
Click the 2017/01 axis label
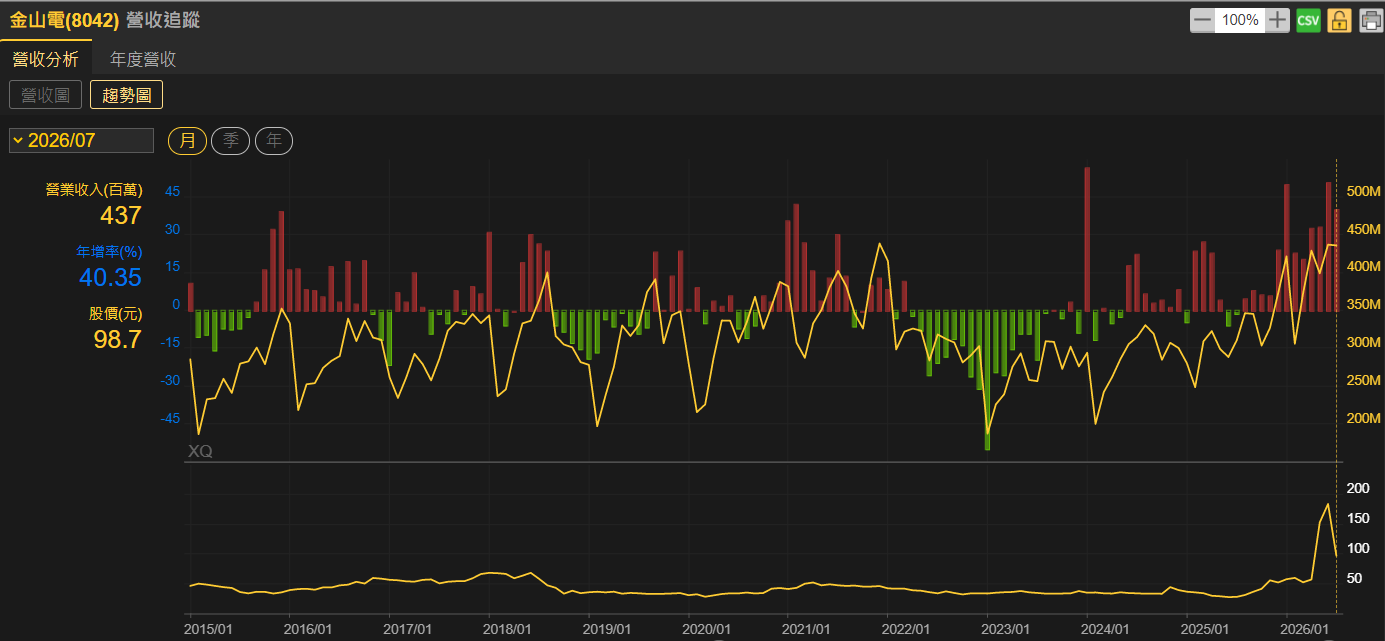408,629
